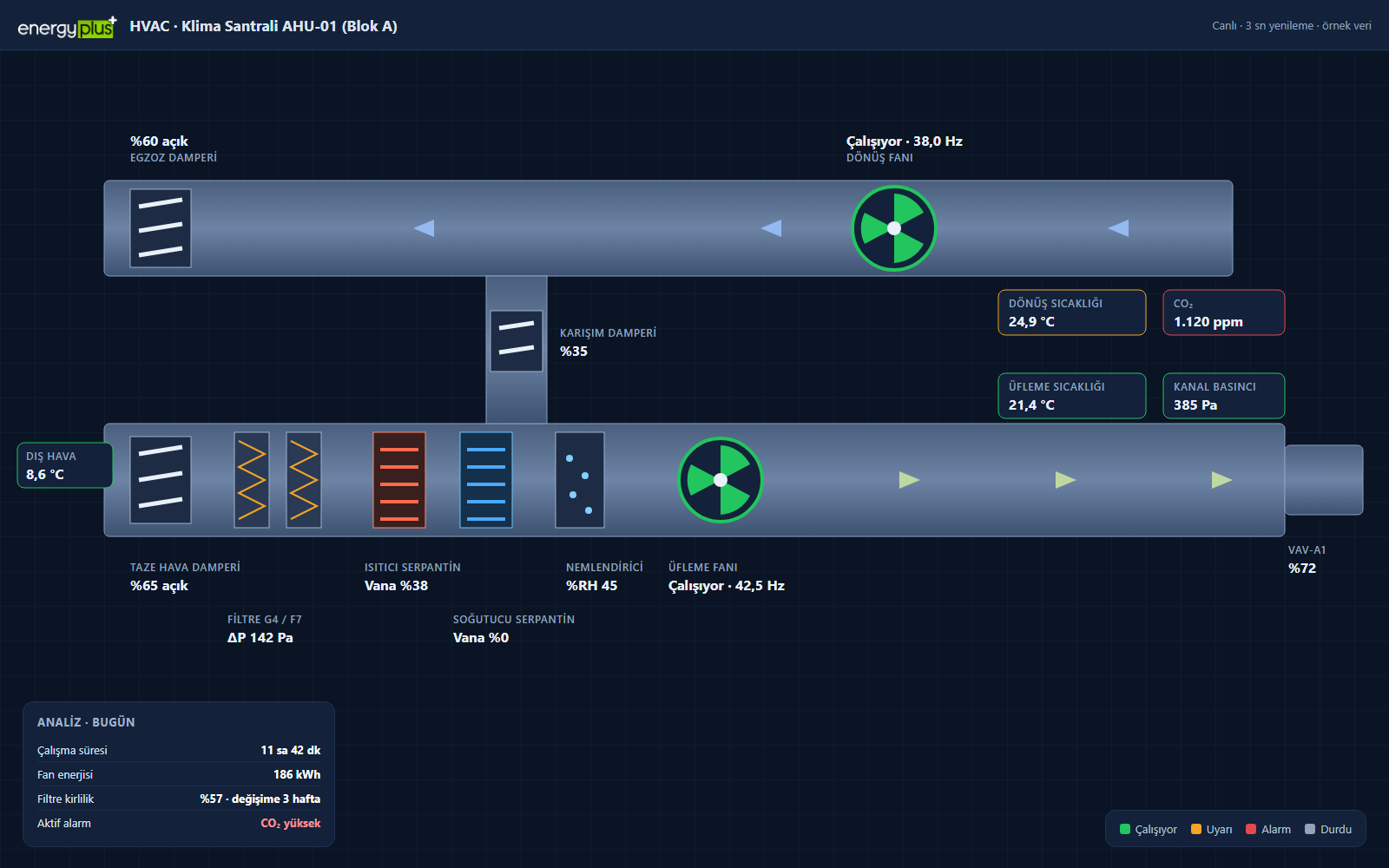Click the G4 filter icon
Image resolution: width=1389 pixels, height=868 pixels.
(252, 480)
